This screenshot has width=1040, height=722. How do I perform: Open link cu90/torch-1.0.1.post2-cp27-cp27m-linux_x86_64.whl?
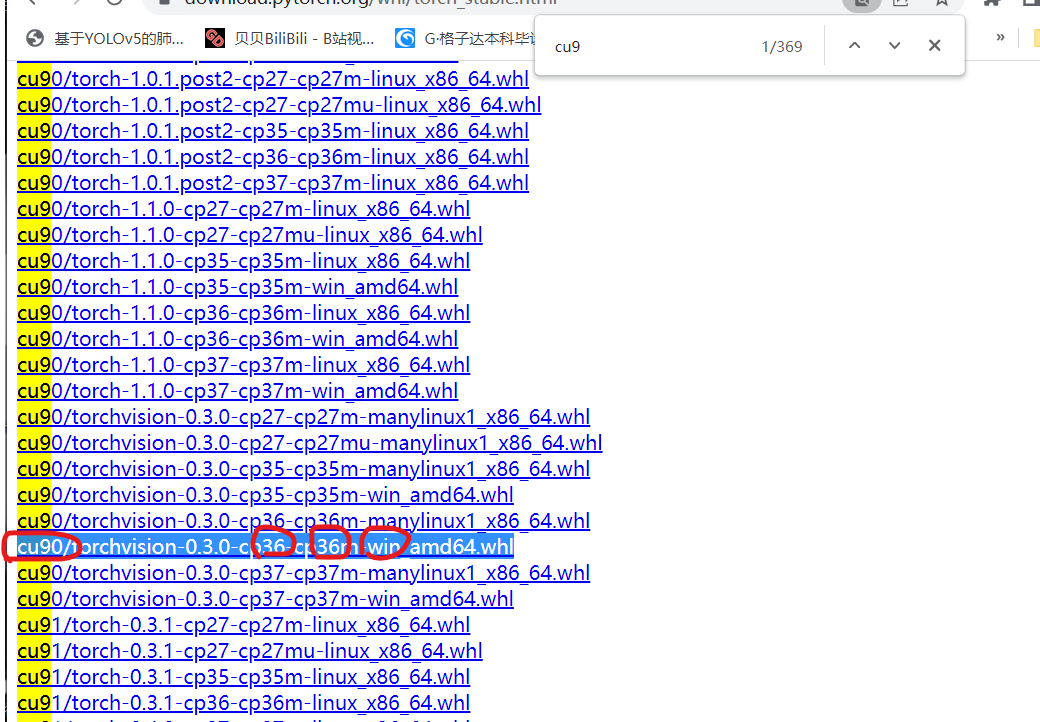(x=273, y=79)
